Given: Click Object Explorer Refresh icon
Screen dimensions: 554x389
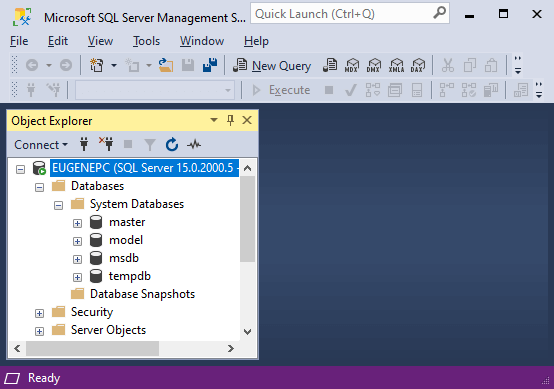Looking at the screenshot, I should 172,145.
